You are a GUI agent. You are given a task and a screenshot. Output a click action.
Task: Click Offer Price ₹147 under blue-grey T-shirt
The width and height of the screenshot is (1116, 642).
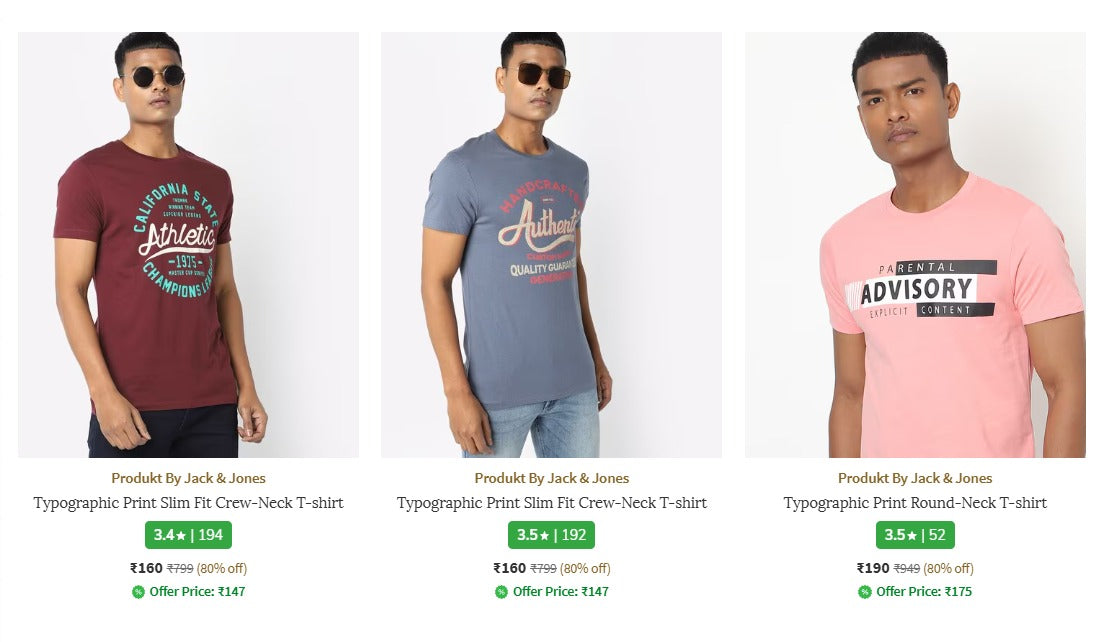coord(560,592)
